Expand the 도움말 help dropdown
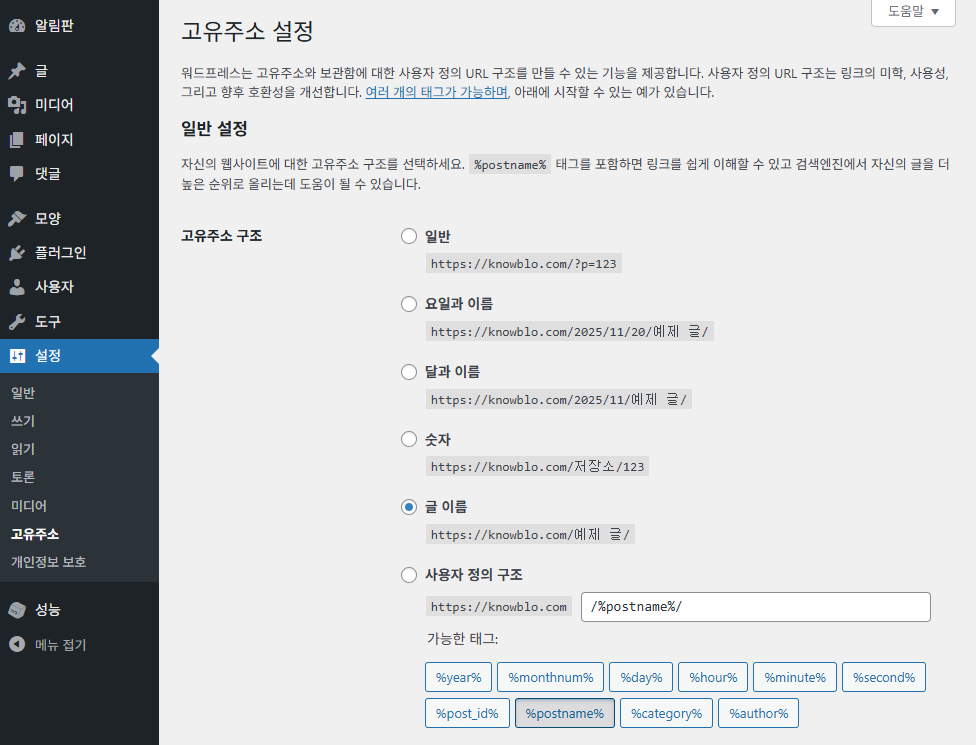Viewport: 976px width, 745px height. pos(914,12)
